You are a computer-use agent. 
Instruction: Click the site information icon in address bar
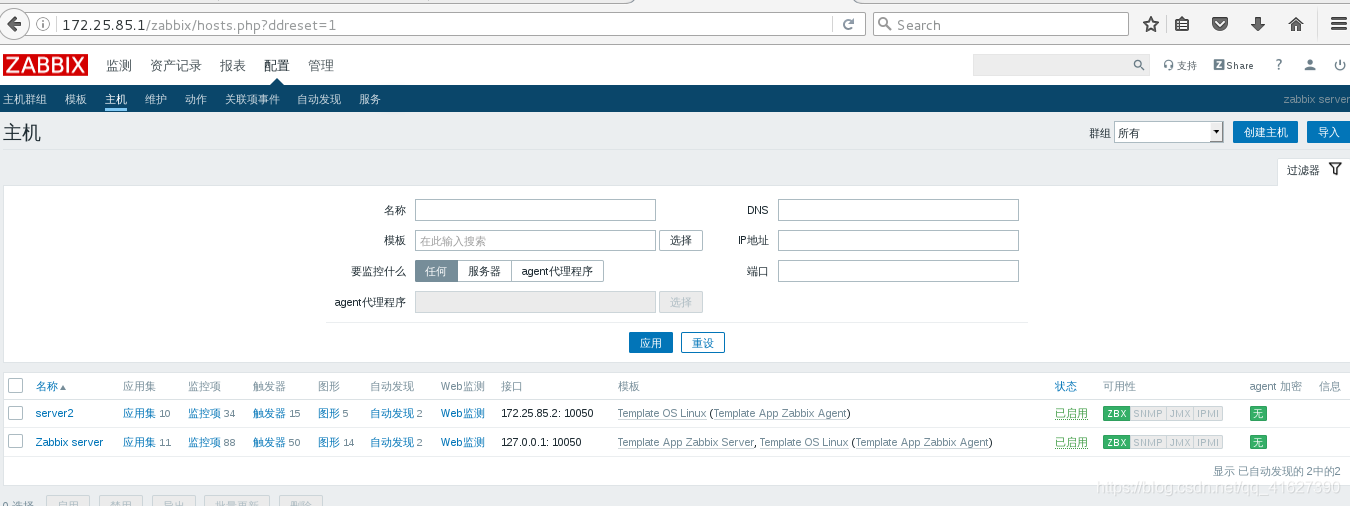click(x=43, y=24)
